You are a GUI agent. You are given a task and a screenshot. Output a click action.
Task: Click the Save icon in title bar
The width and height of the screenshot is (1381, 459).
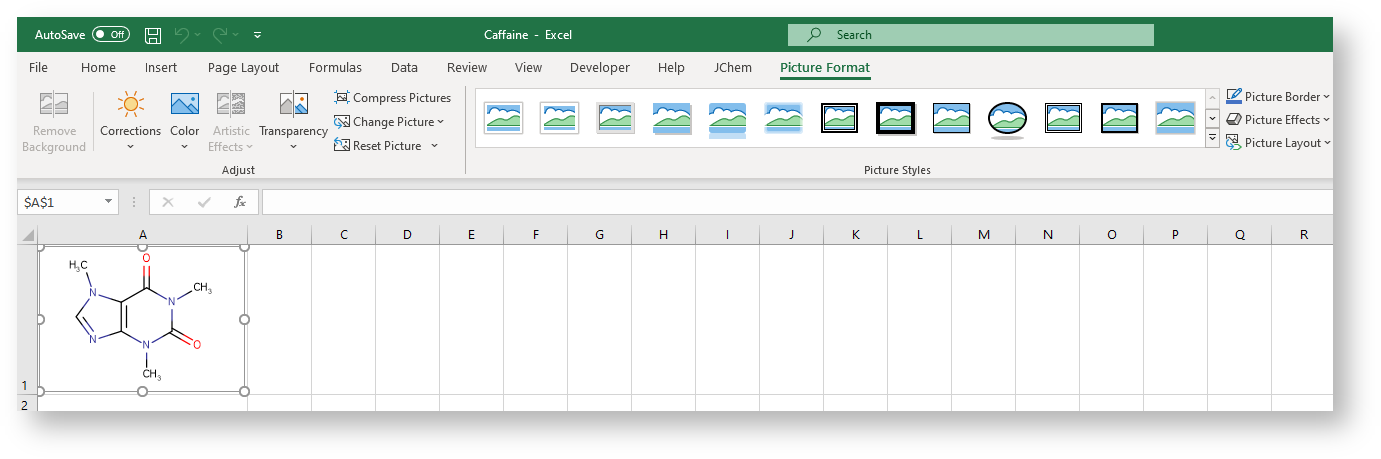tap(153, 35)
